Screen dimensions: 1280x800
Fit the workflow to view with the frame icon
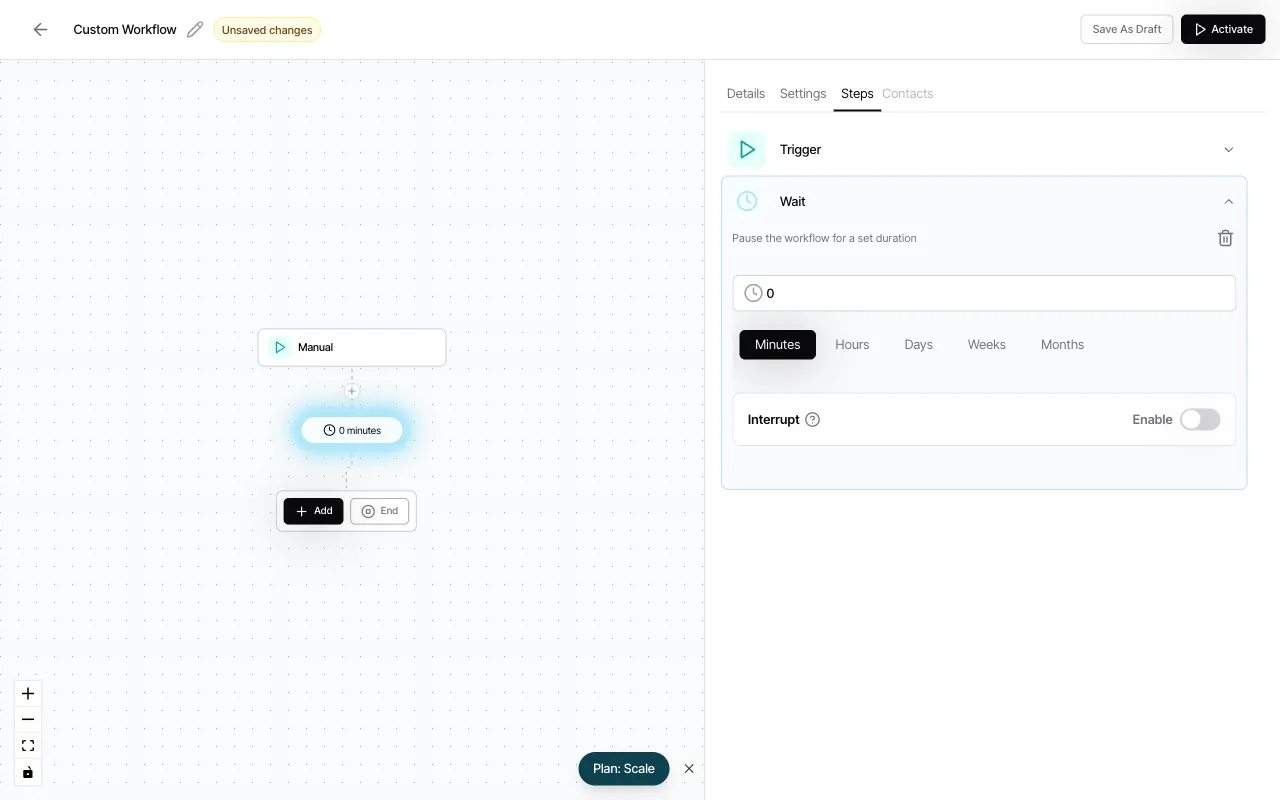[28, 745]
